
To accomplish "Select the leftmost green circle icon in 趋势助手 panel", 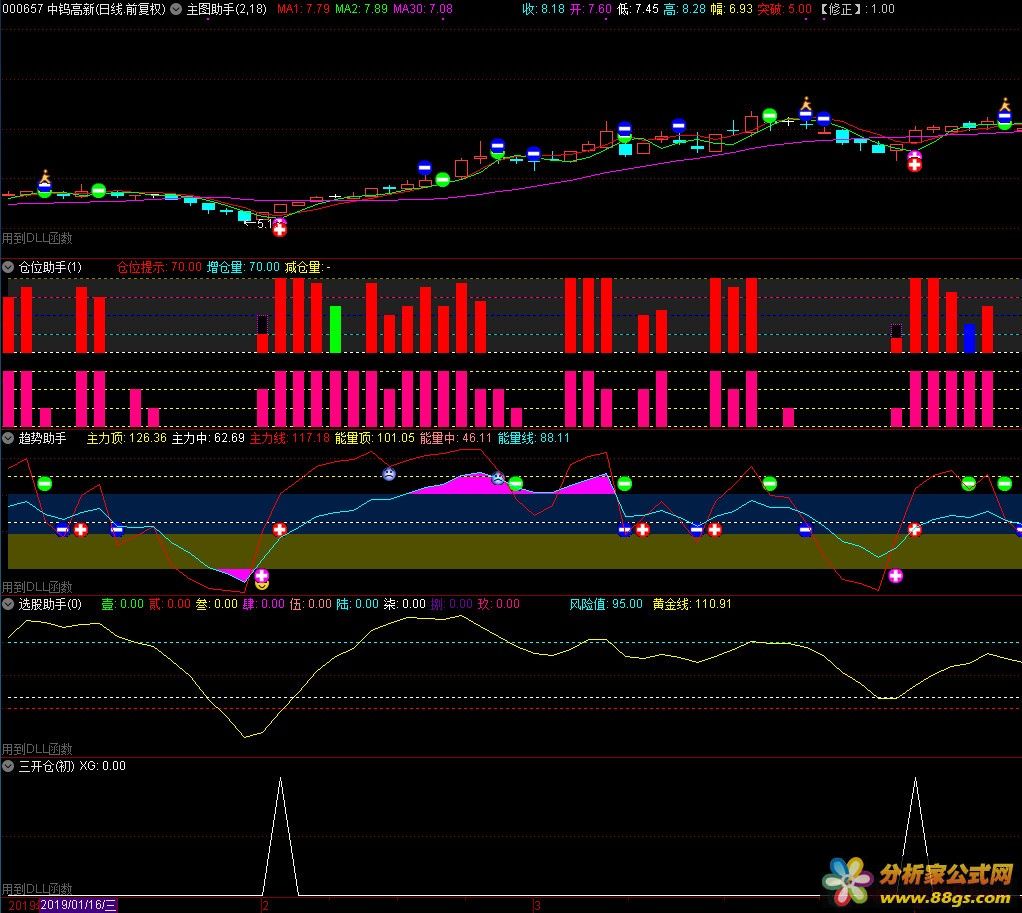I will (x=44, y=484).
